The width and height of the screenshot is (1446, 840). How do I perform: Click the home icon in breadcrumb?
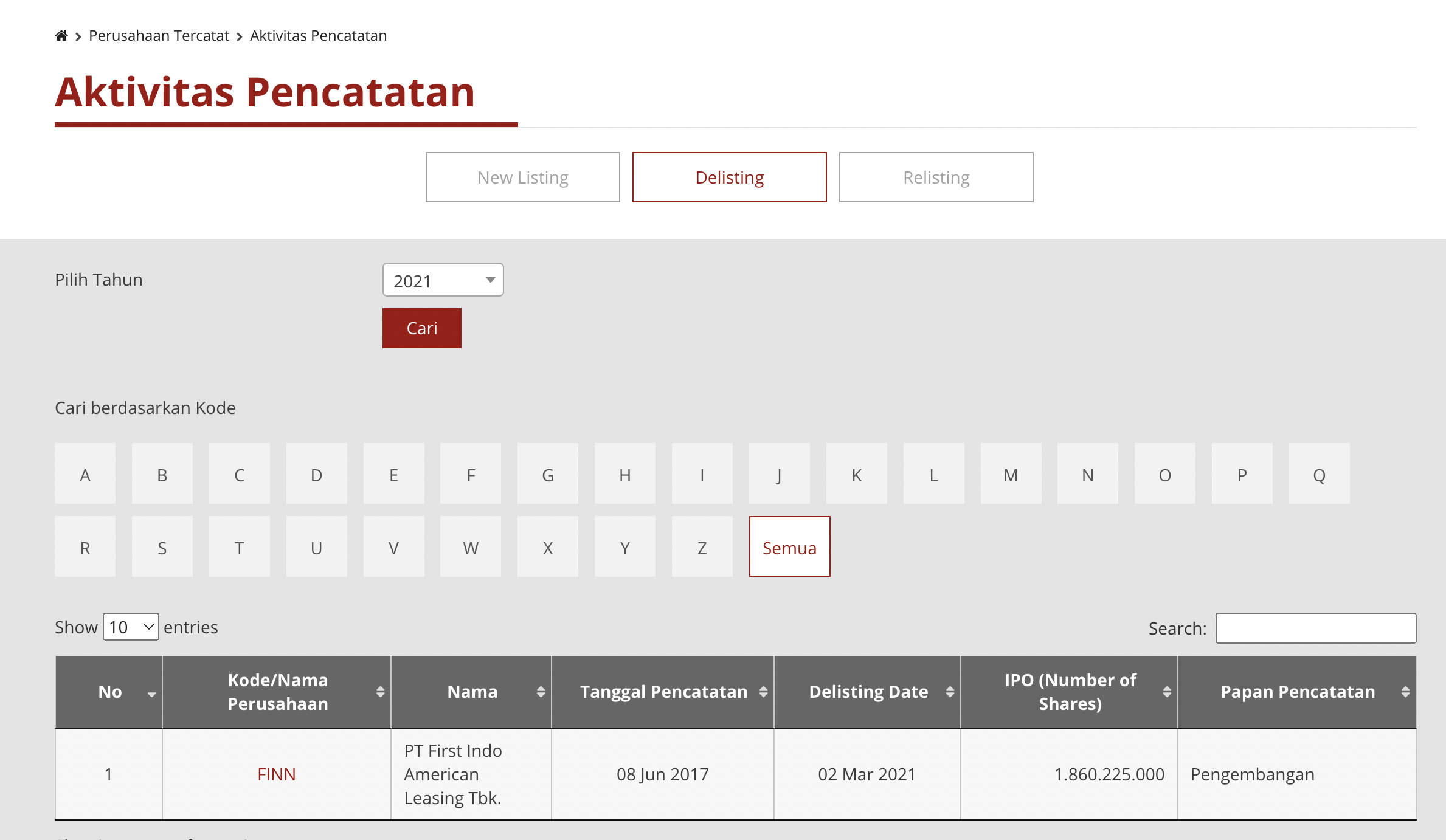point(61,36)
